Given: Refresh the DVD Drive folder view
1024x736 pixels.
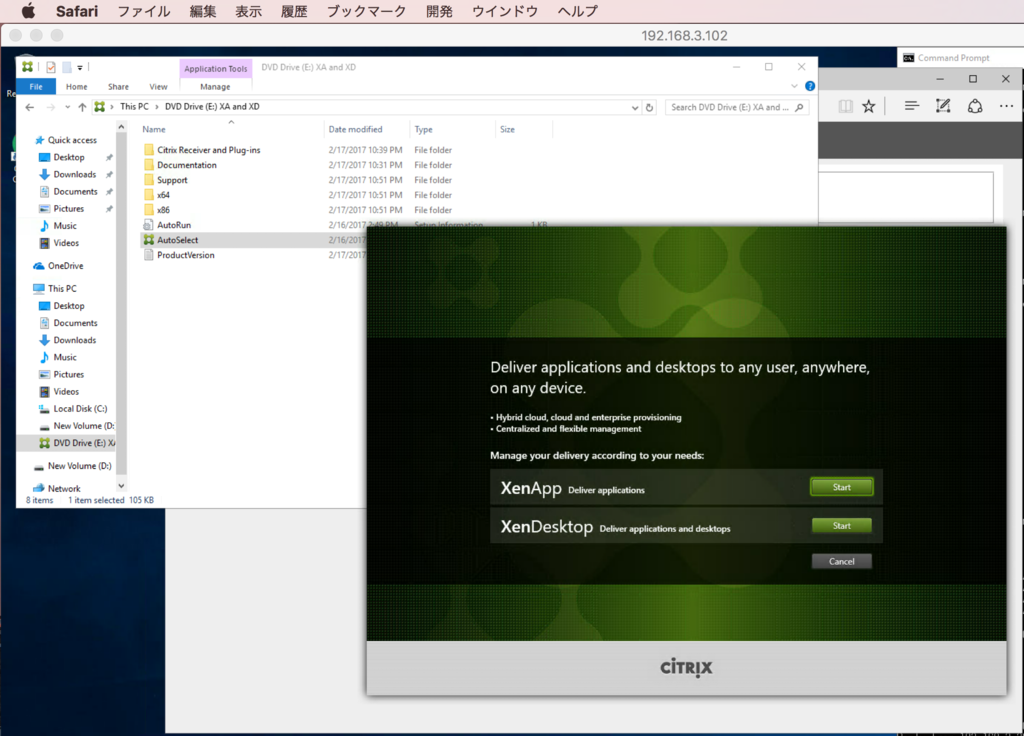Looking at the screenshot, I should 649,107.
